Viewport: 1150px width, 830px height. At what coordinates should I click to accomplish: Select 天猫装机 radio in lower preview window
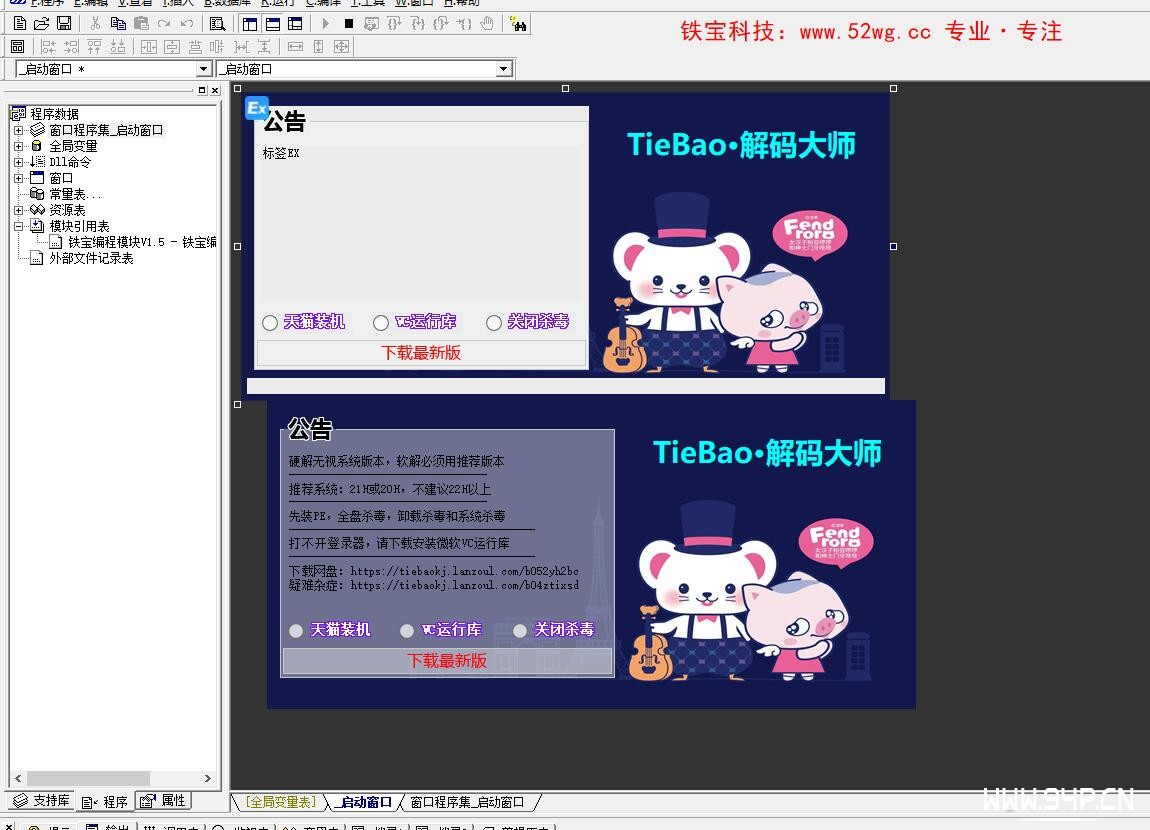pos(296,631)
